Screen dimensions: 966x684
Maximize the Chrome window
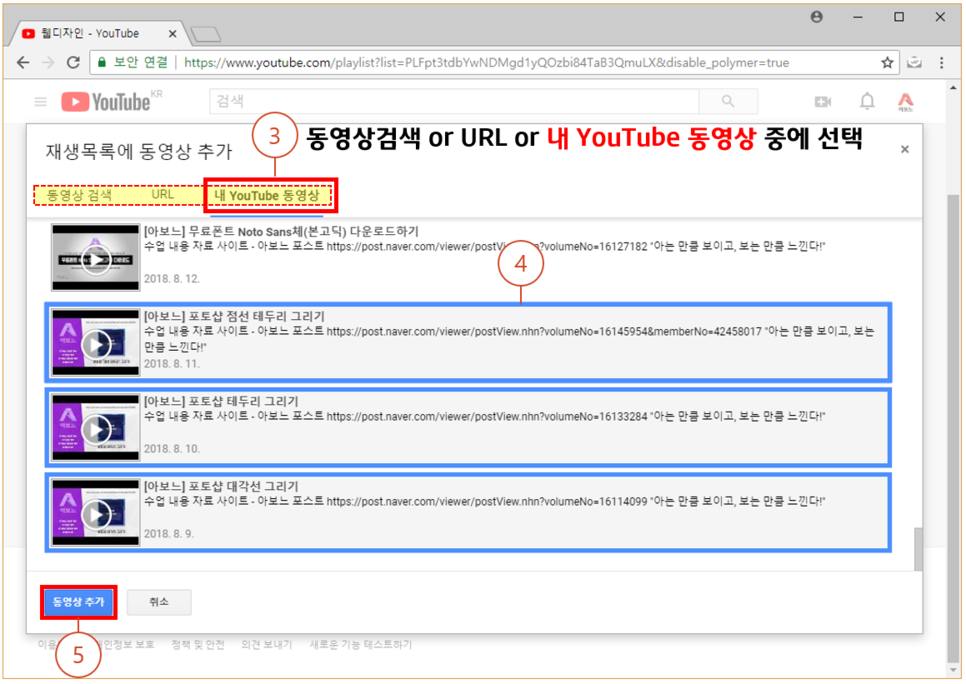tap(899, 17)
